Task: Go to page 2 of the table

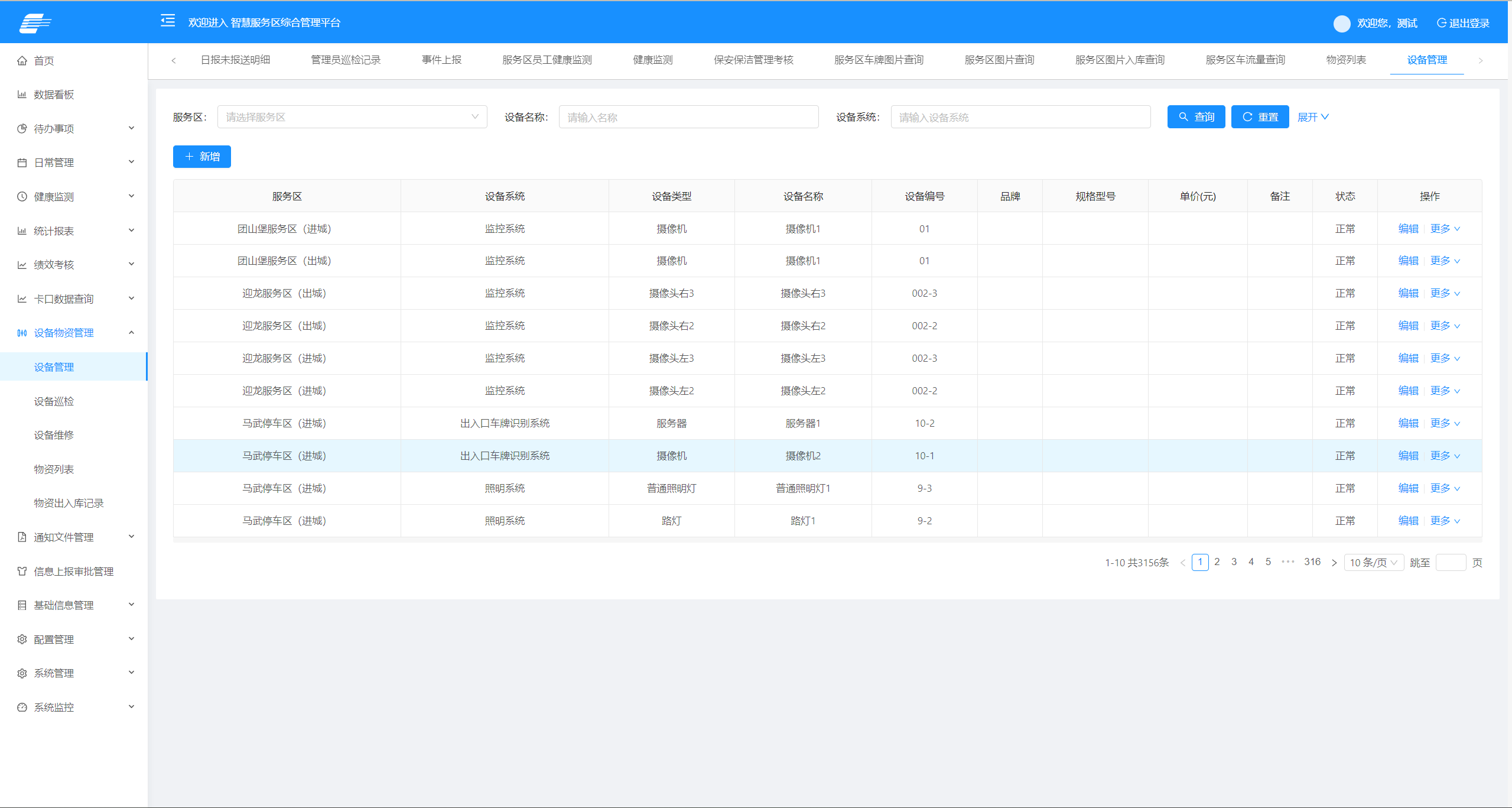Action: click(1217, 562)
